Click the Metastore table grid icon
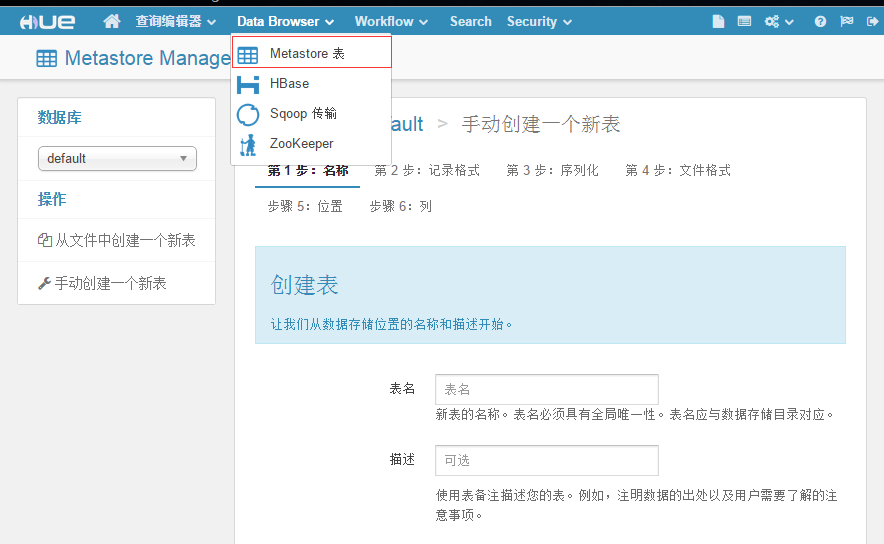Screen dimensions: 884x544 tap(247, 55)
